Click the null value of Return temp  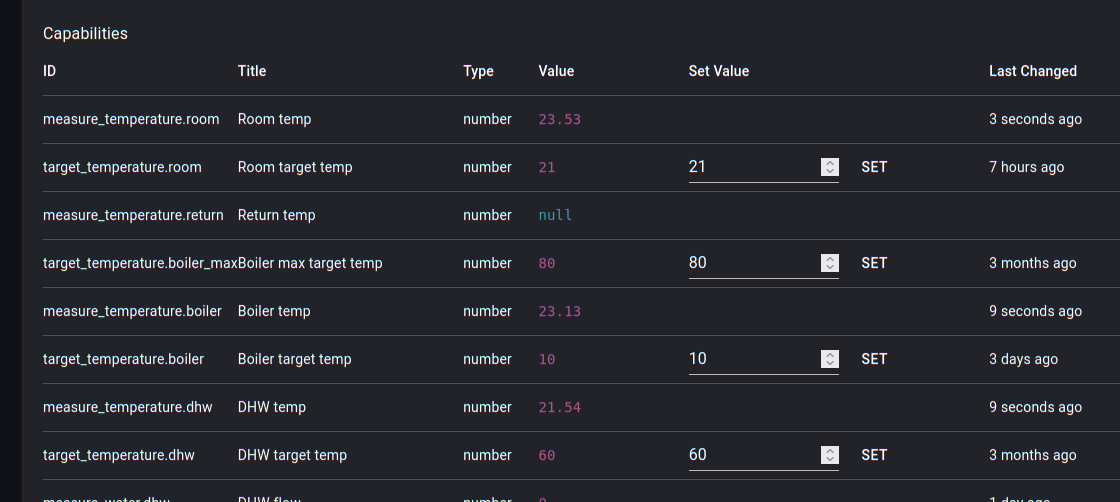pos(555,216)
